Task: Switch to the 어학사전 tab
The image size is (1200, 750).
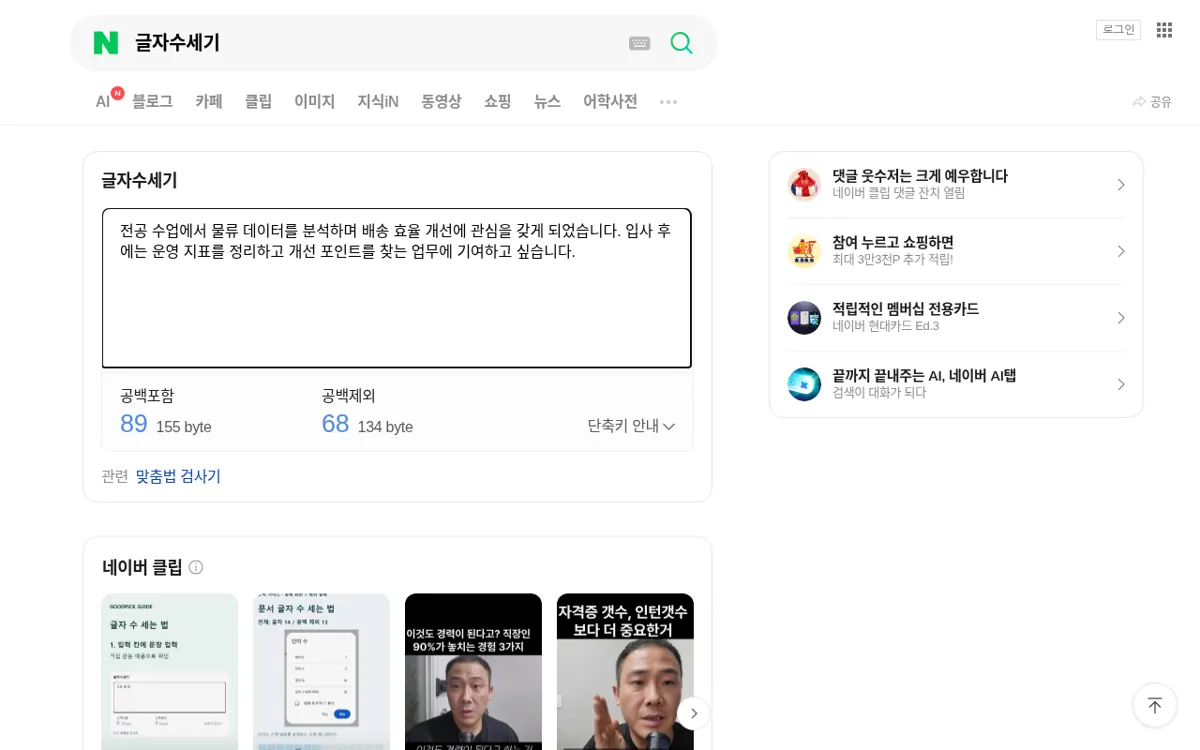Action: tap(610, 102)
